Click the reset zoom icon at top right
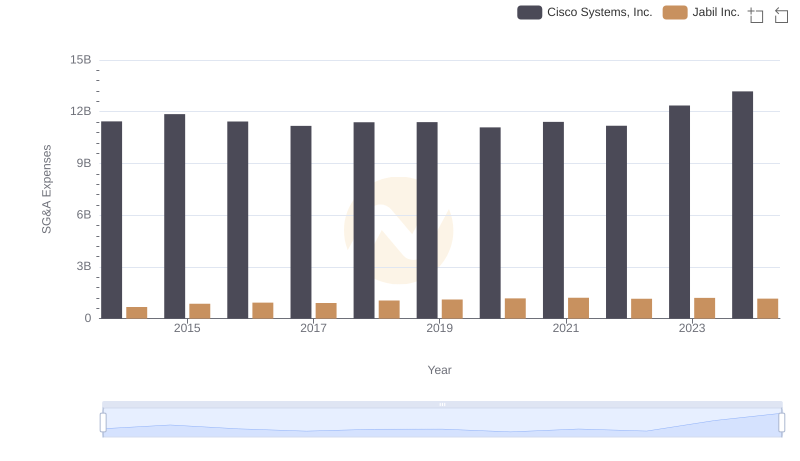The height and width of the screenshot is (461, 800). tap(781, 14)
